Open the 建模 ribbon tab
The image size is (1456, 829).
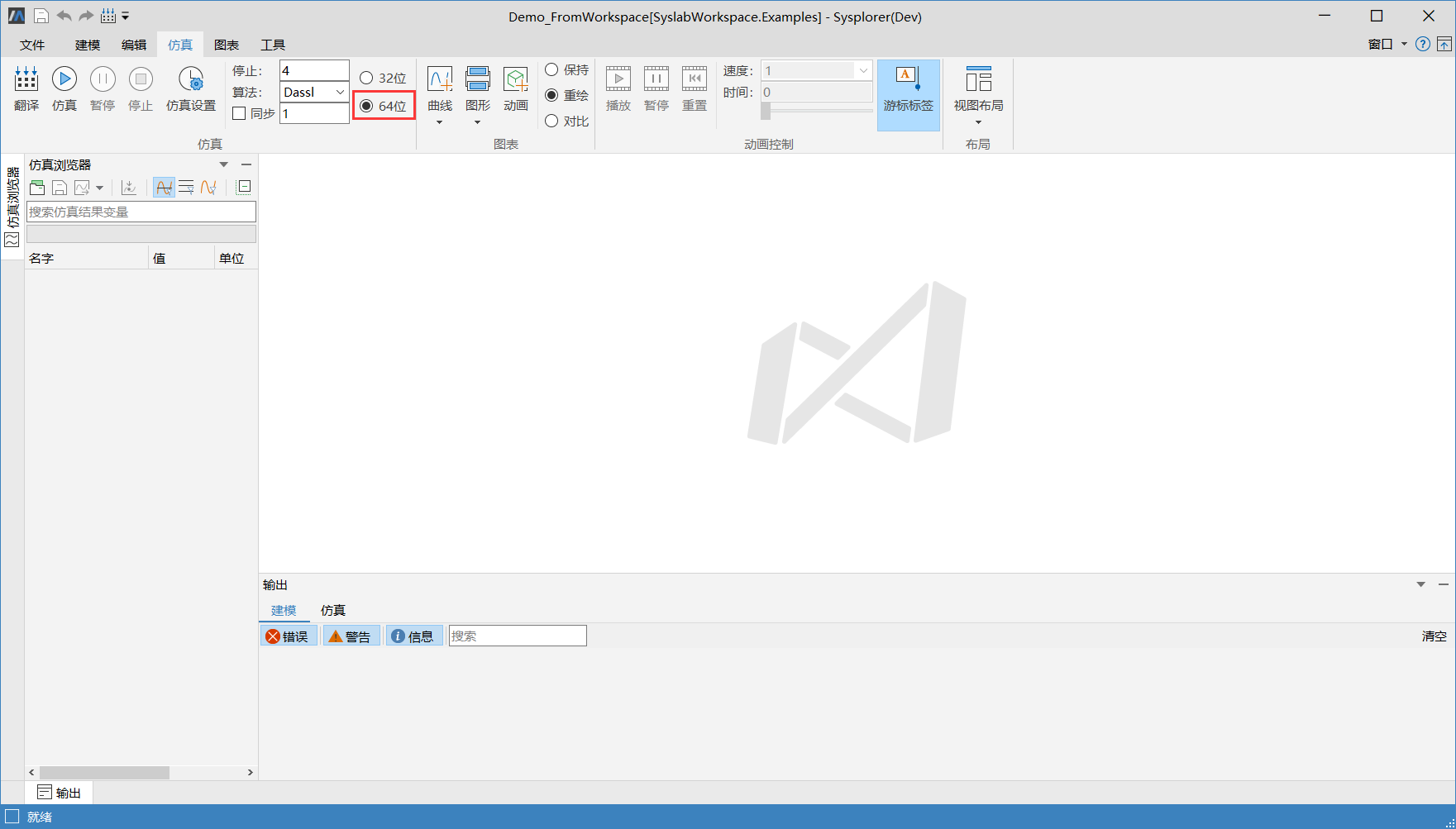click(87, 45)
